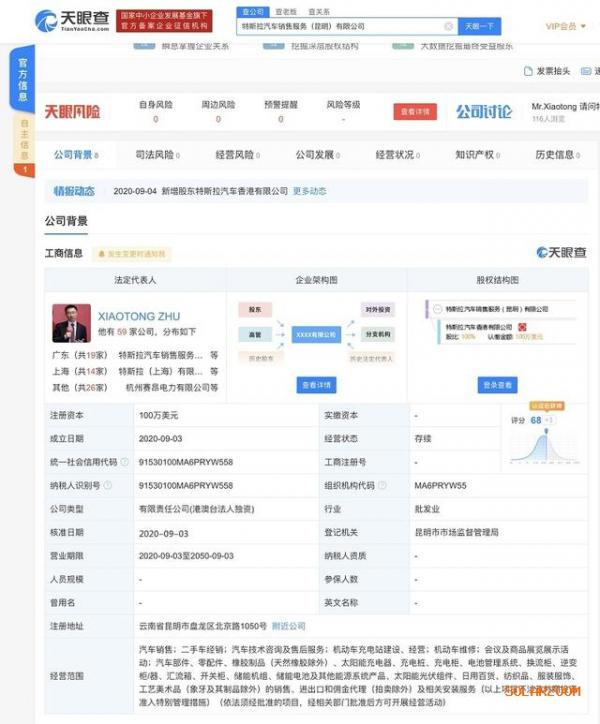Click the info icon next to 纳税人识别号
Viewport: 600px width, 724px height.
(108, 485)
